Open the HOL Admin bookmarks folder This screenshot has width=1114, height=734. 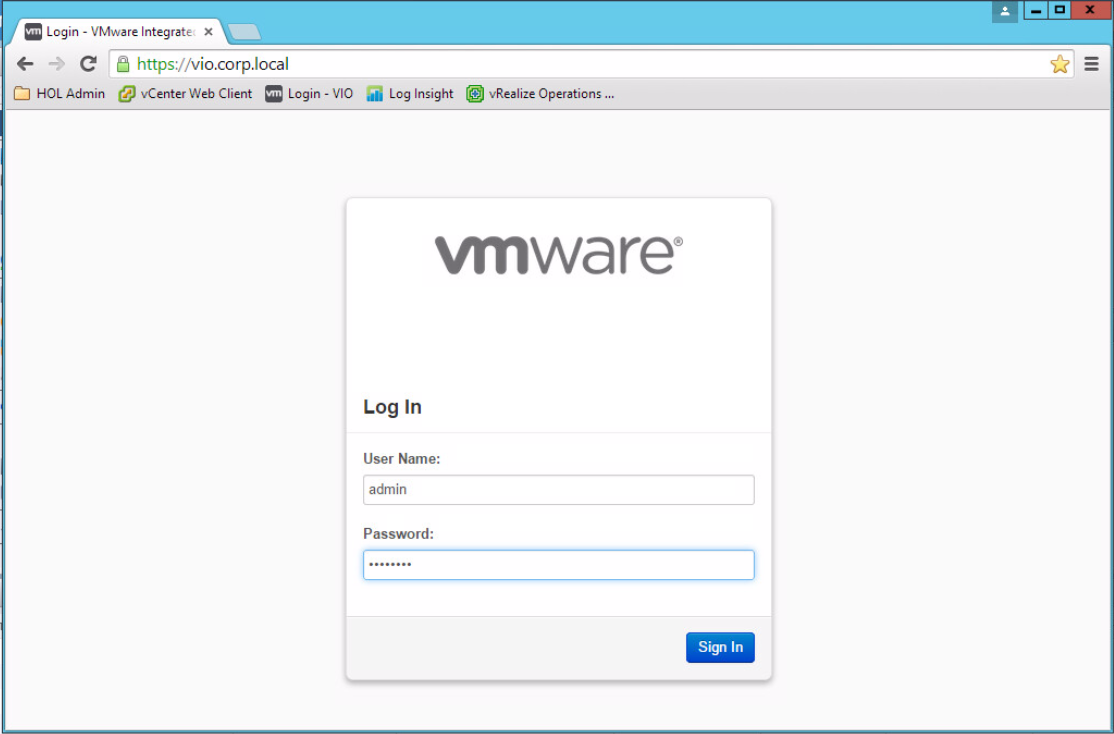[x=60, y=94]
